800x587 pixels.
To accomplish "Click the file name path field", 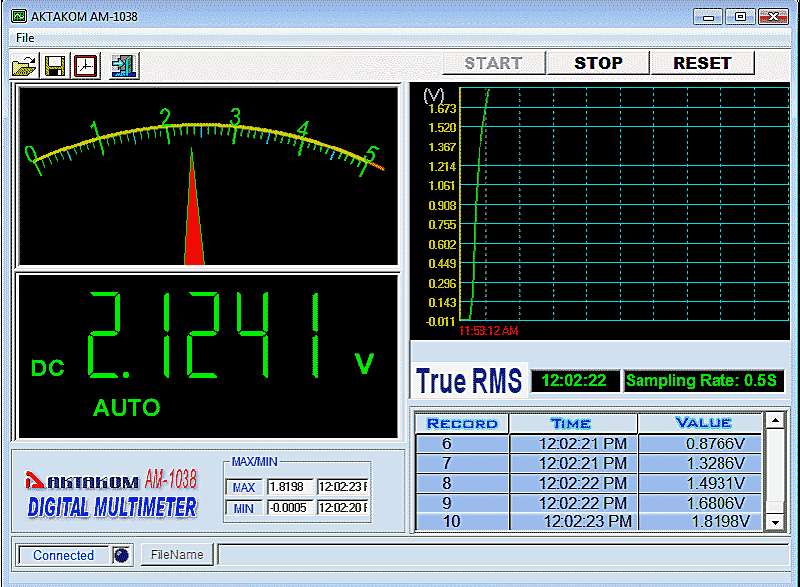I will [x=504, y=554].
